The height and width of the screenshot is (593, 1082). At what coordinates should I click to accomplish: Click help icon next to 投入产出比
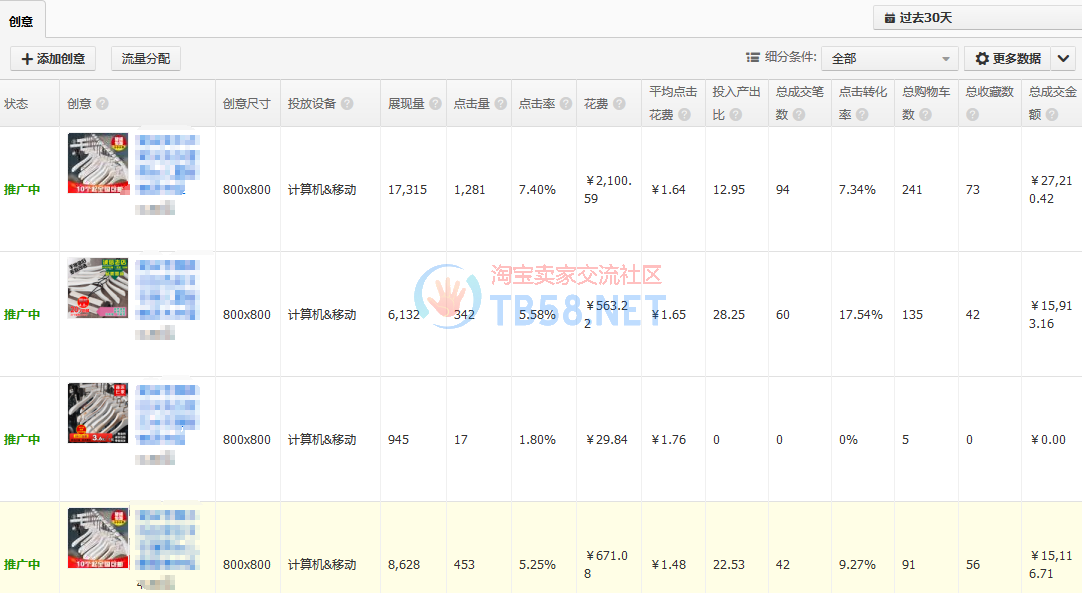tap(736, 115)
